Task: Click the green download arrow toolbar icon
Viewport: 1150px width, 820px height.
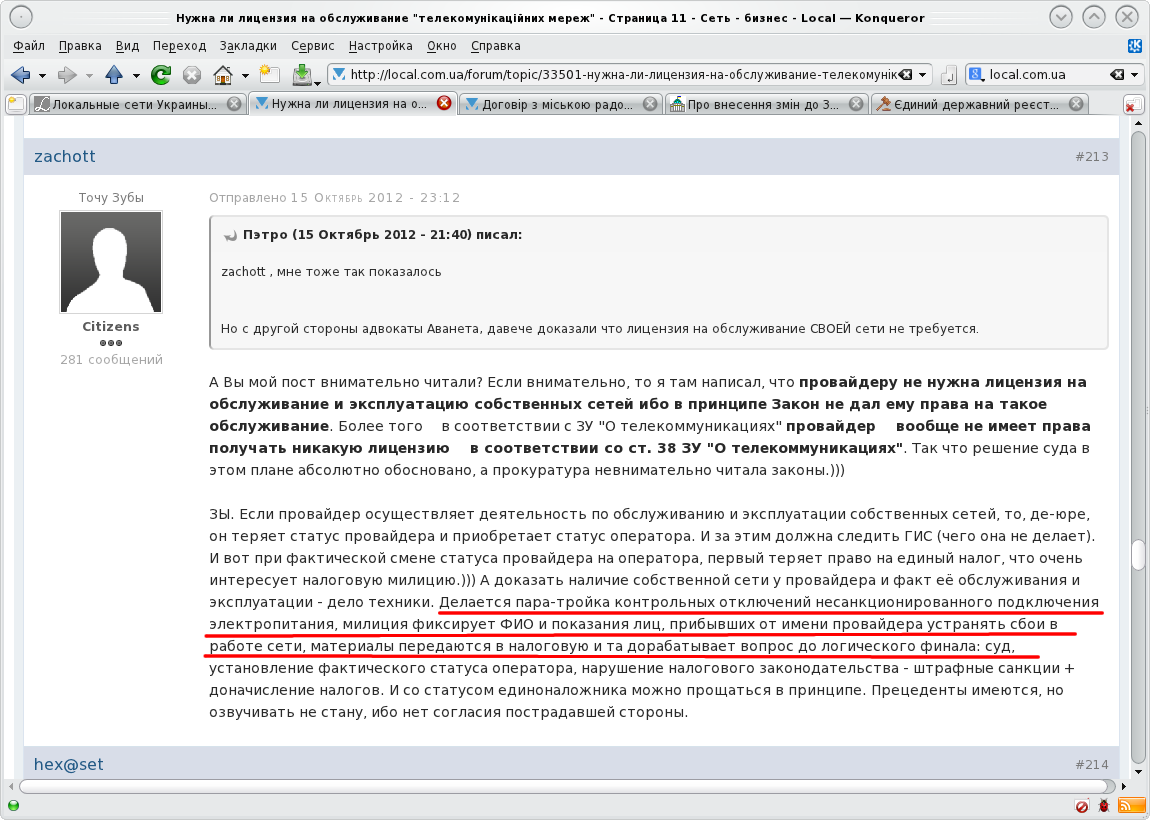Action: pos(301,75)
